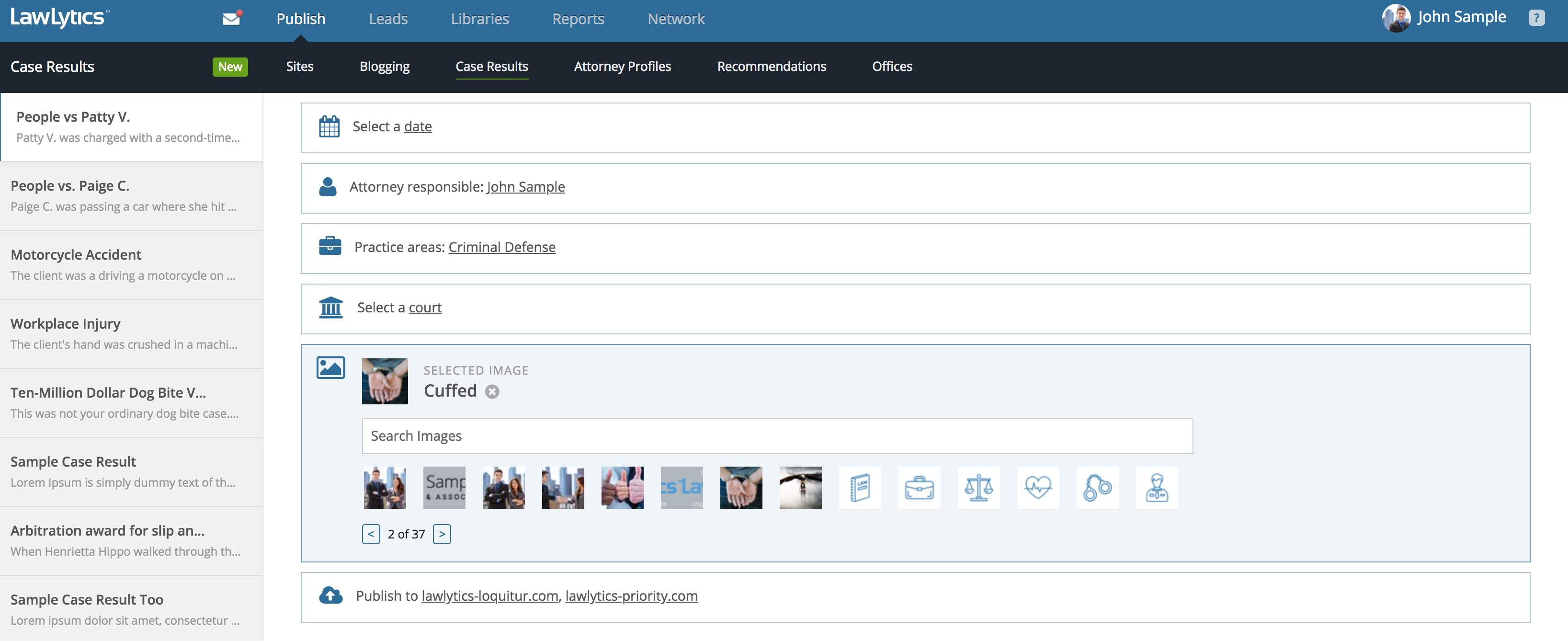Choose the scales of justice icon image

click(978, 488)
